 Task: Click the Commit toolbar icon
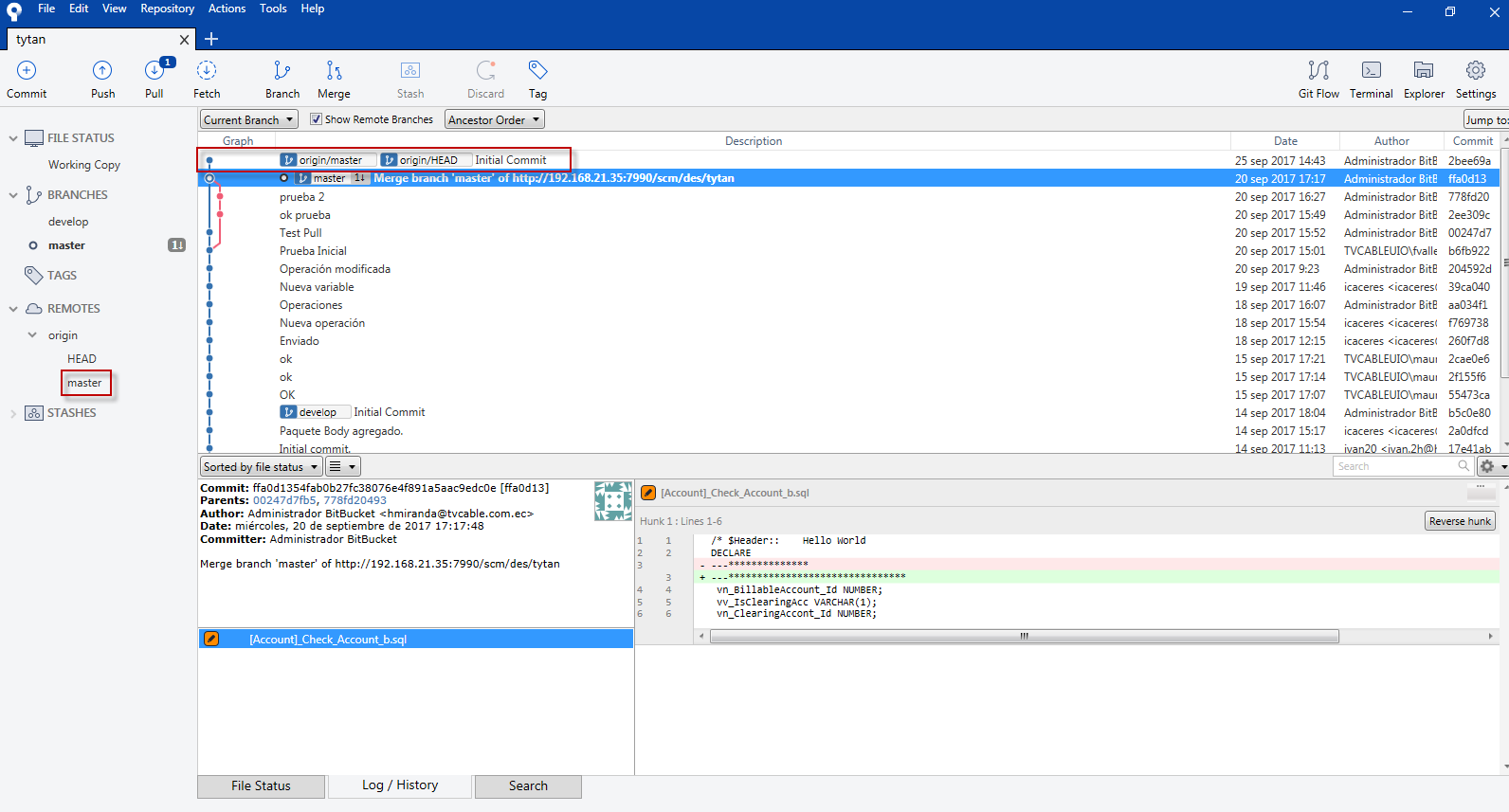pos(27,70)
